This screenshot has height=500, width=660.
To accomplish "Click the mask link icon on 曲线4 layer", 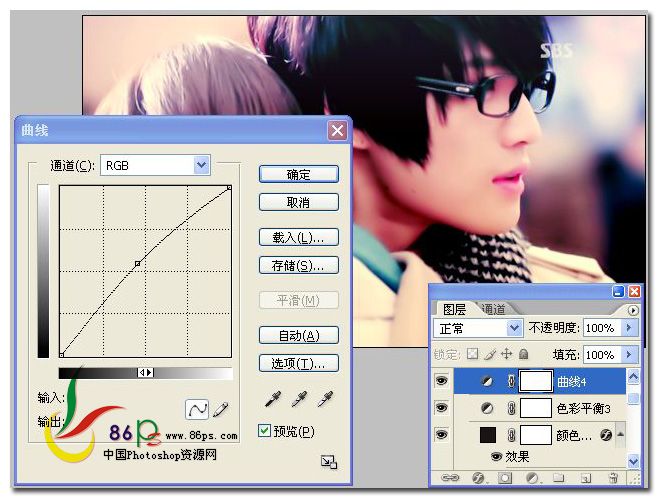I will (x=511, y=381).
